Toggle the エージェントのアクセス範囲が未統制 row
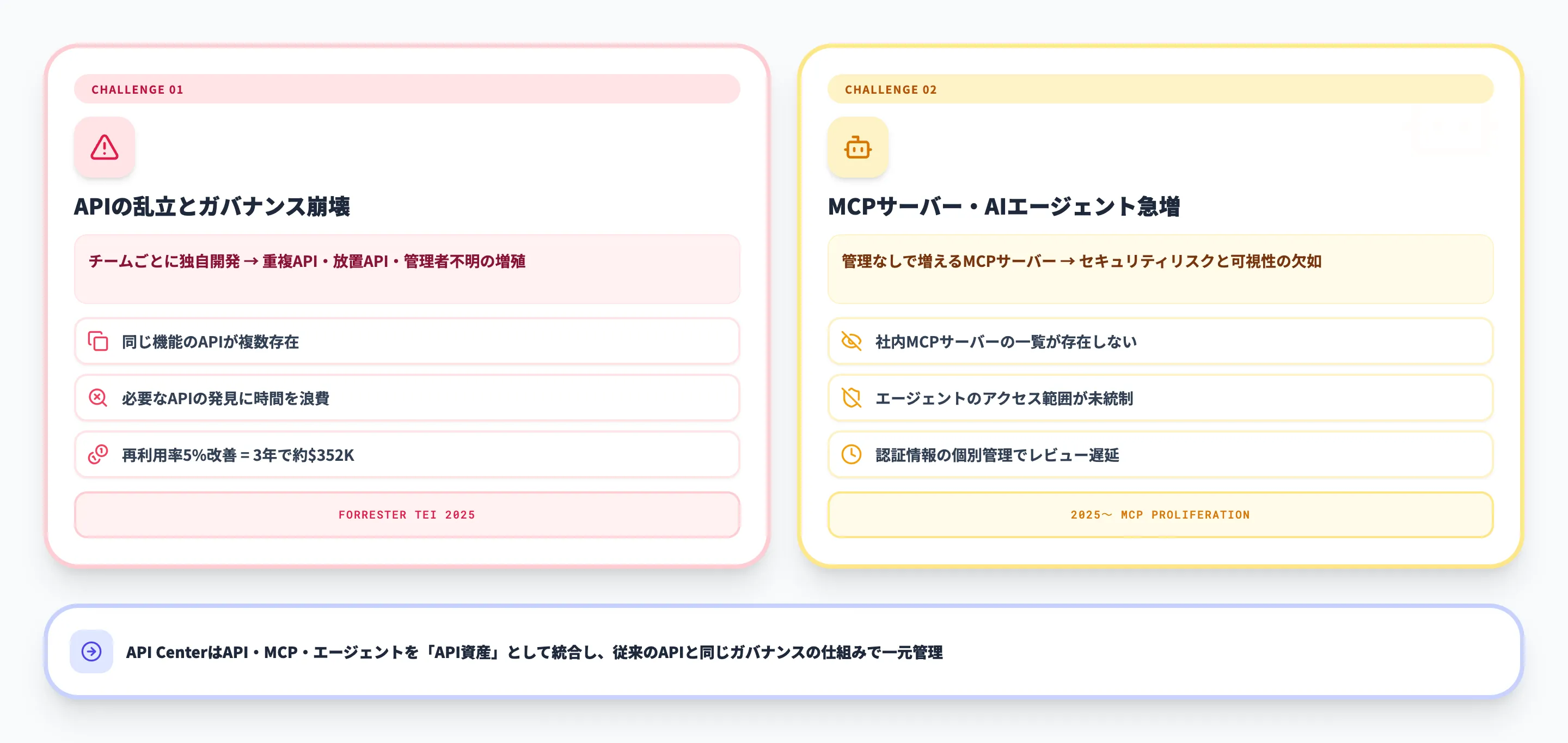 1160,398
